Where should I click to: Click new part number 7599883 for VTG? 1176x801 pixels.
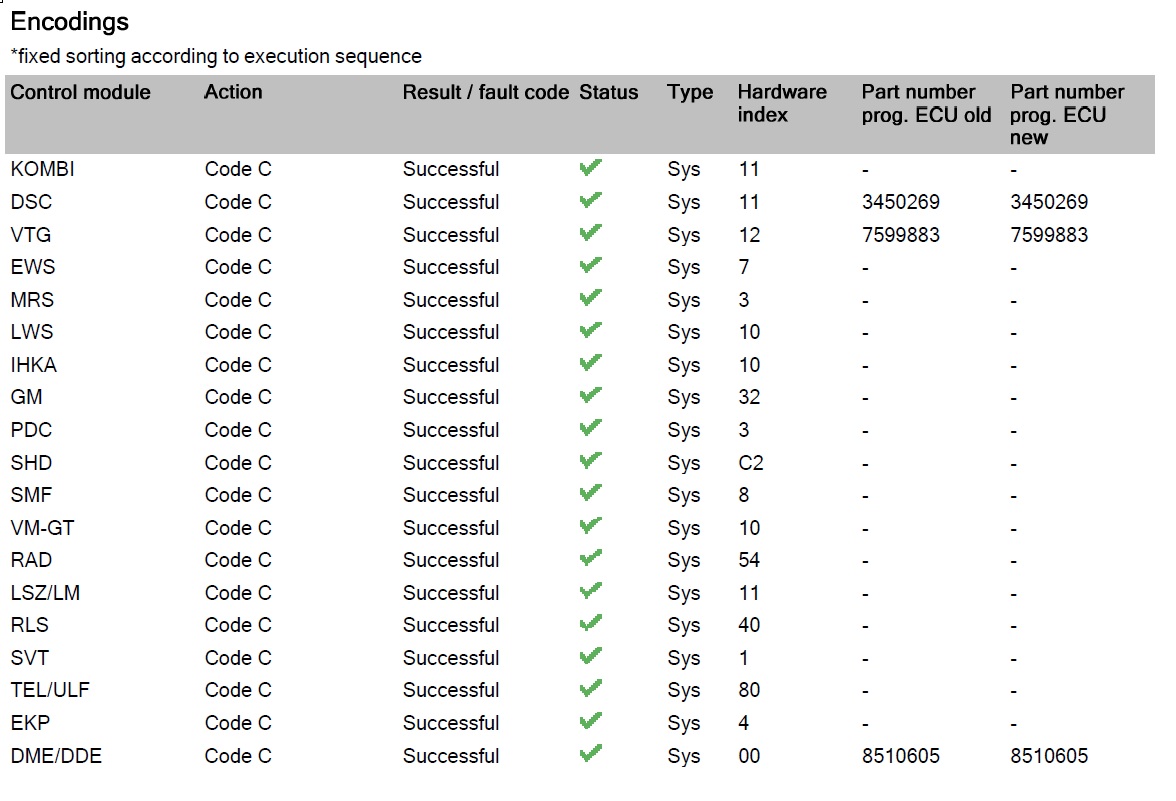point(1049,235)
